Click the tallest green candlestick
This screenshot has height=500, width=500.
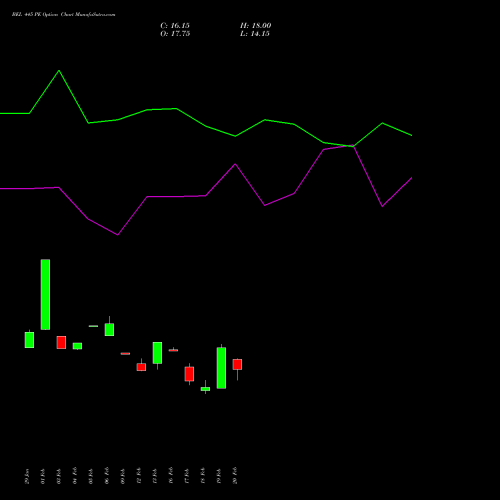click(x=45, y=294)
